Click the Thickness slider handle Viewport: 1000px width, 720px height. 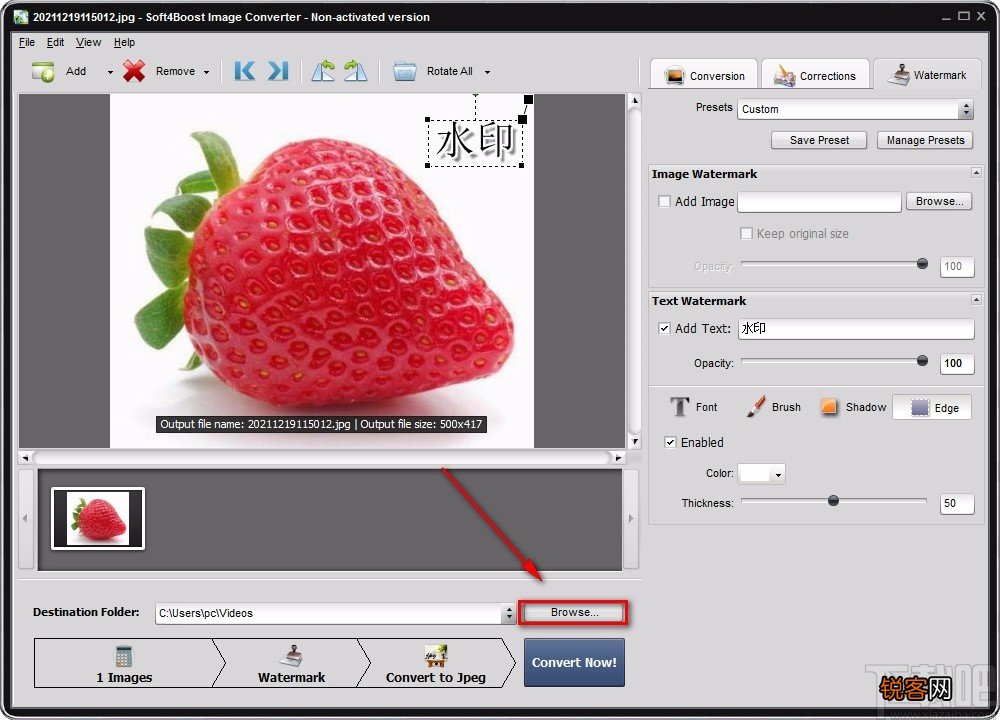833,501
